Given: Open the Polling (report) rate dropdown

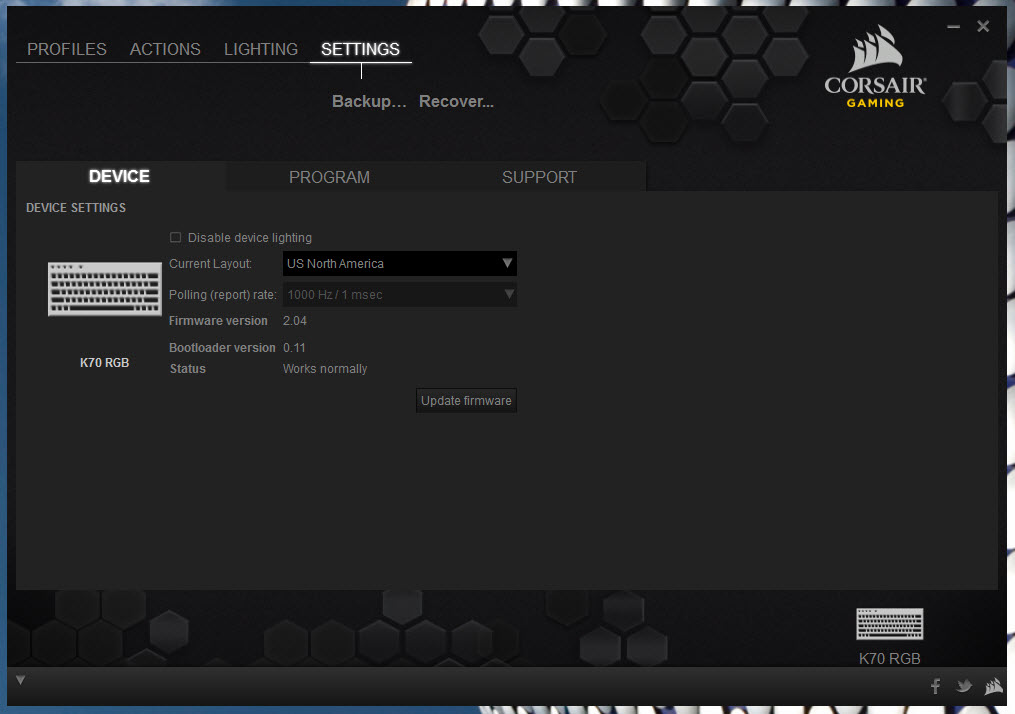Looking at the screenshot, I should coord(399,295).
